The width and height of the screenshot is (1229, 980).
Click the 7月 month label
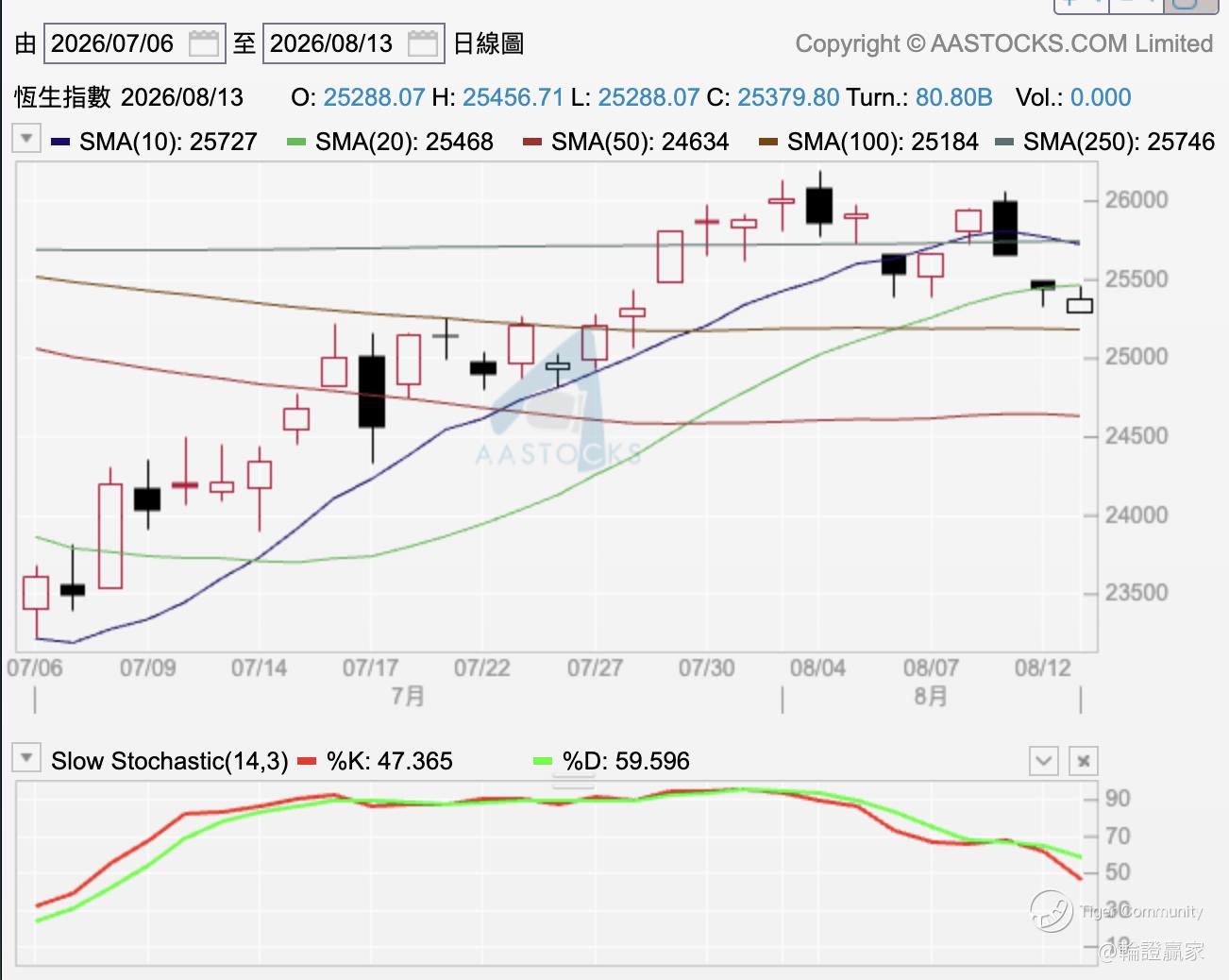[408, 697]
